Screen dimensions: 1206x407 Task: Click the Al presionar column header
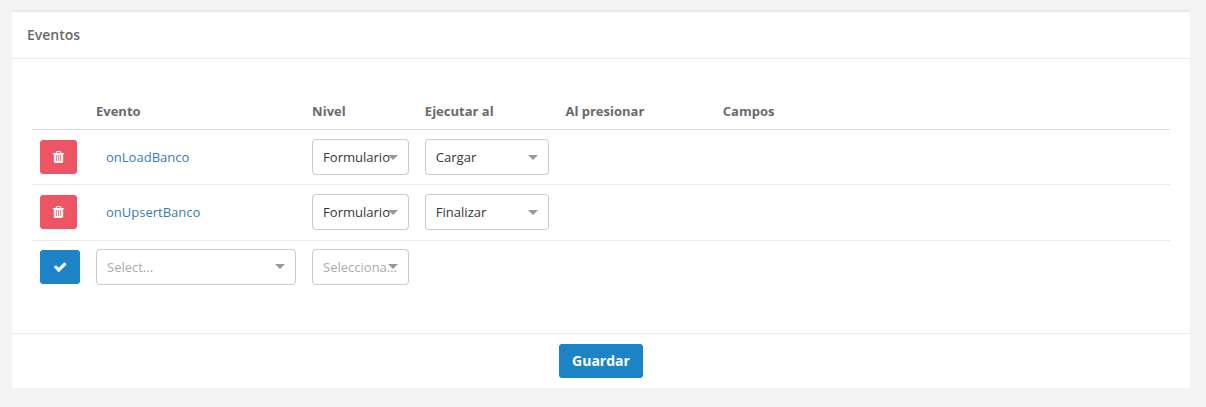[604, 111]
